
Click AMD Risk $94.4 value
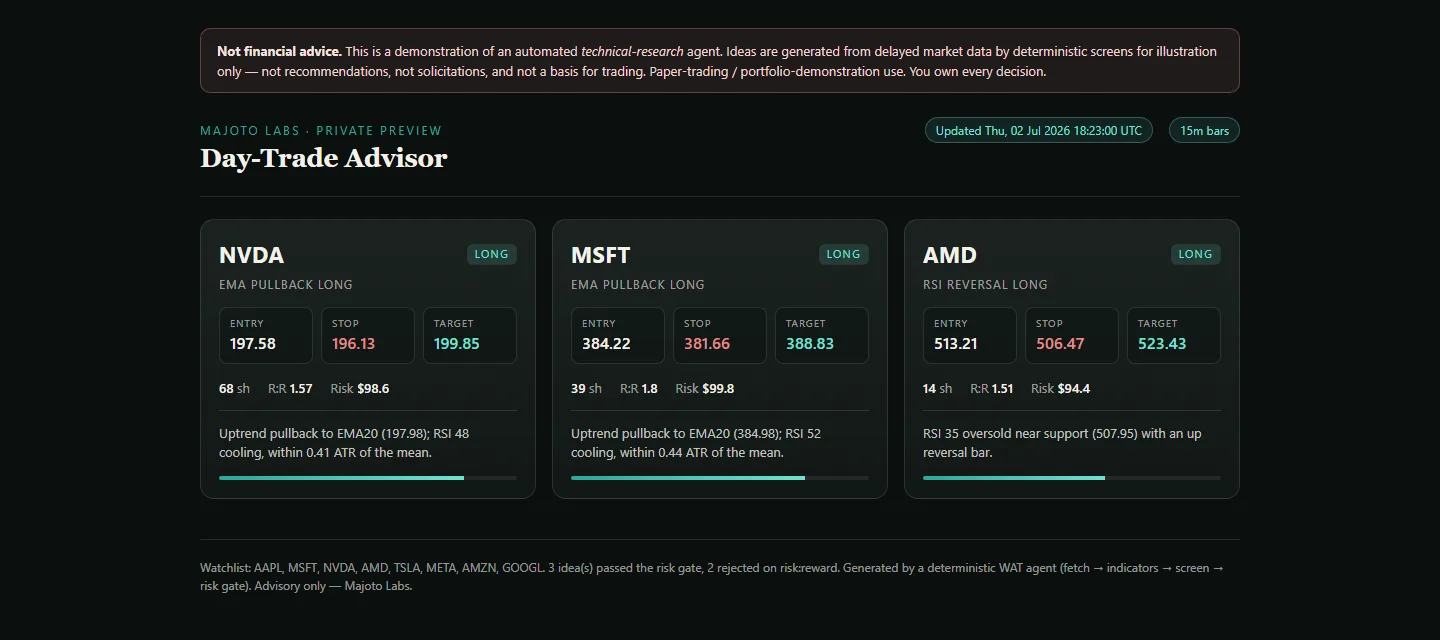point(1061,388)
